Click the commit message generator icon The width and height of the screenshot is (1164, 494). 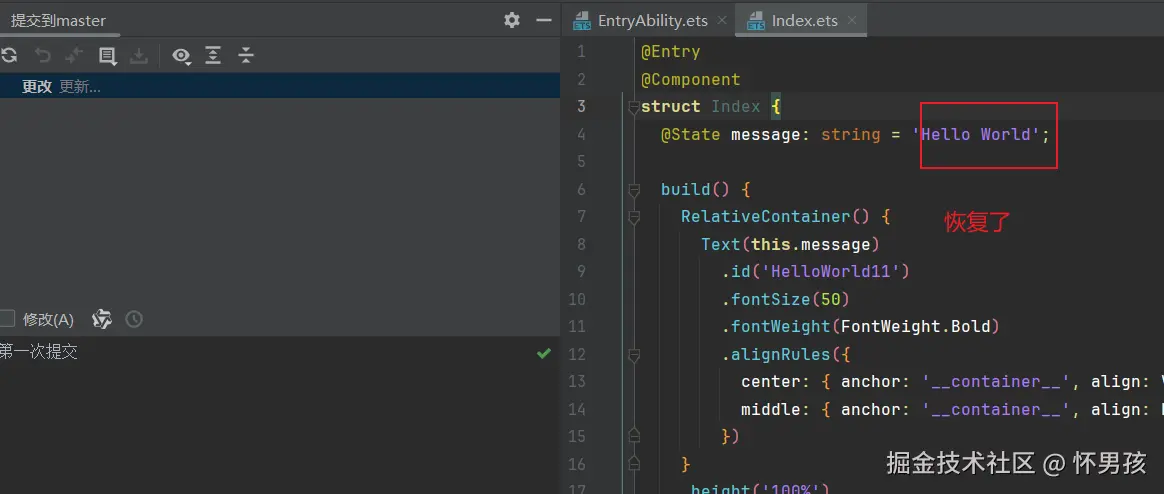point(102,319)
